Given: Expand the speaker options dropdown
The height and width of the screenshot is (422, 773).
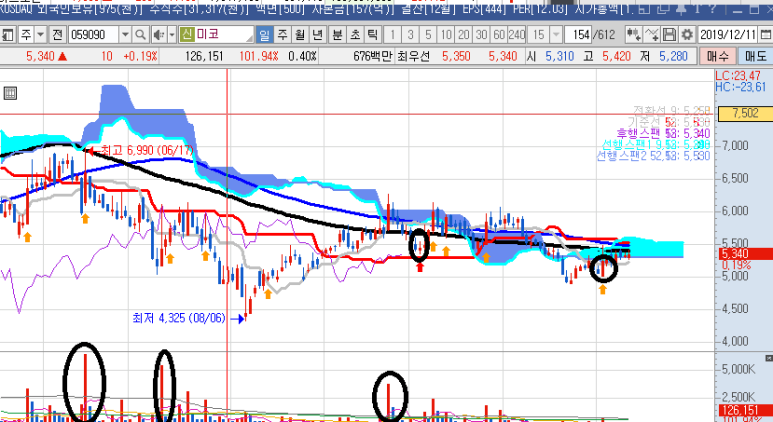Looking at the screenshot, I should (x=172, y=35).
